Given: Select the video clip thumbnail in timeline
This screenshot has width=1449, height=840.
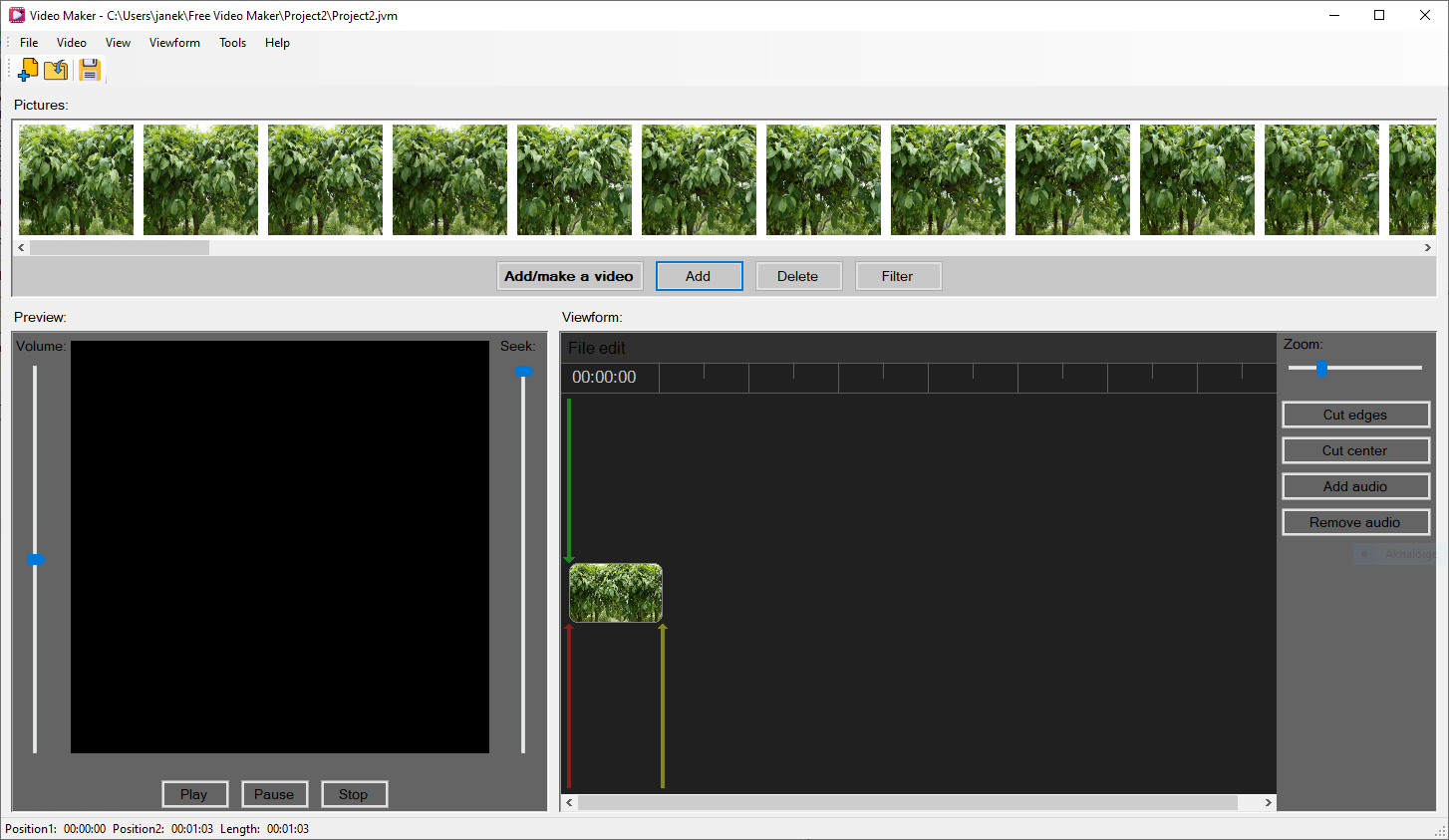Looking at the screenshot, I should click(615, 593).
